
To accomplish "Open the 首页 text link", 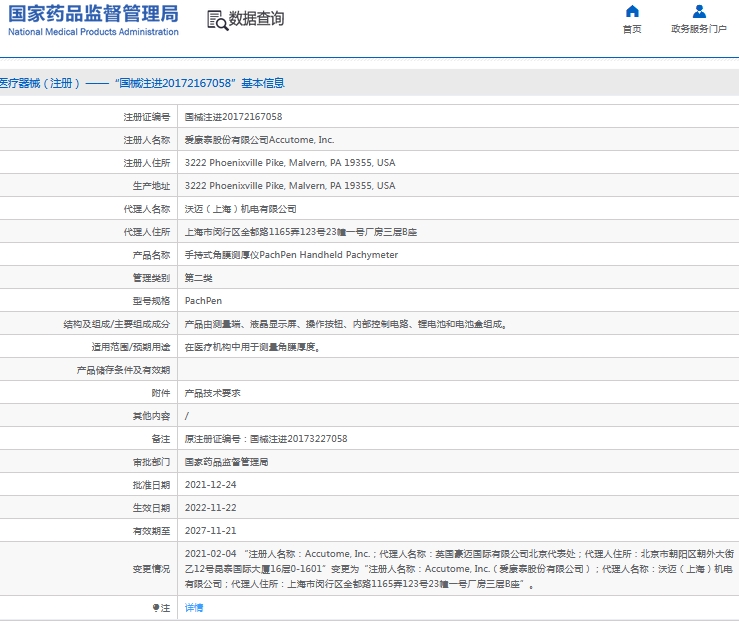I will click(x=632, y=29).
